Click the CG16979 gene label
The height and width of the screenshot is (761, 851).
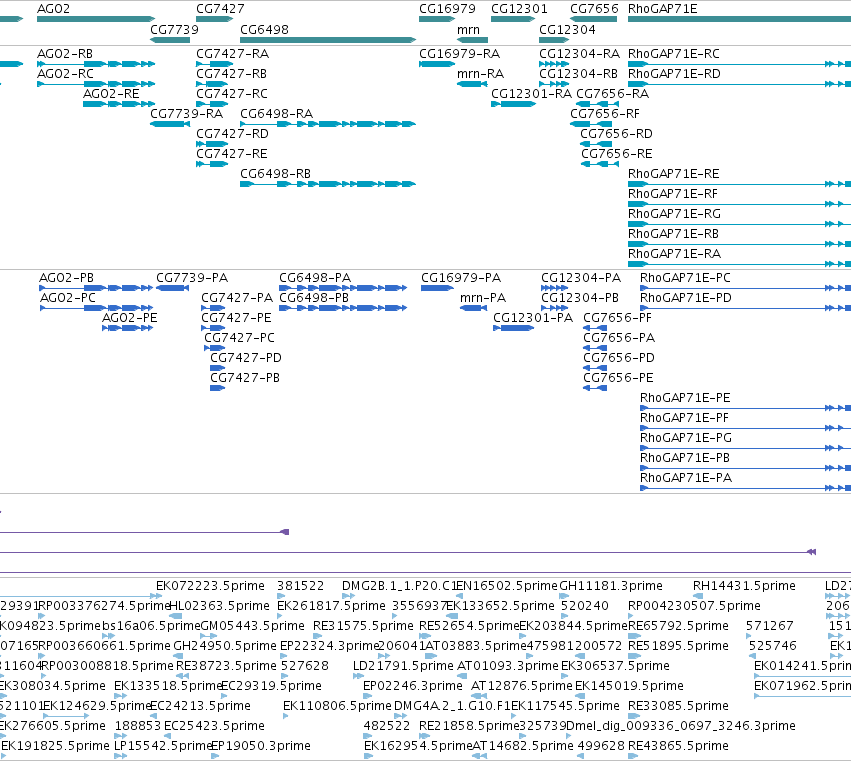click(x=447, y=9)
